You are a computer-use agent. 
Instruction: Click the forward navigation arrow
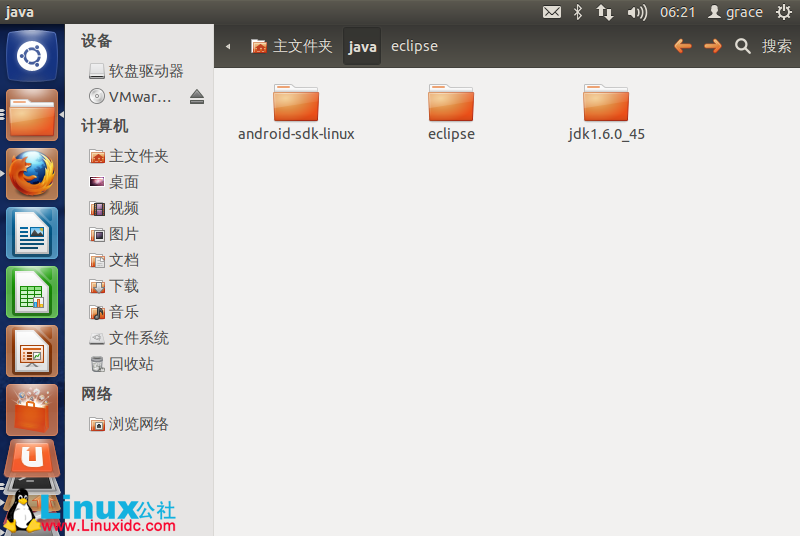713,46
